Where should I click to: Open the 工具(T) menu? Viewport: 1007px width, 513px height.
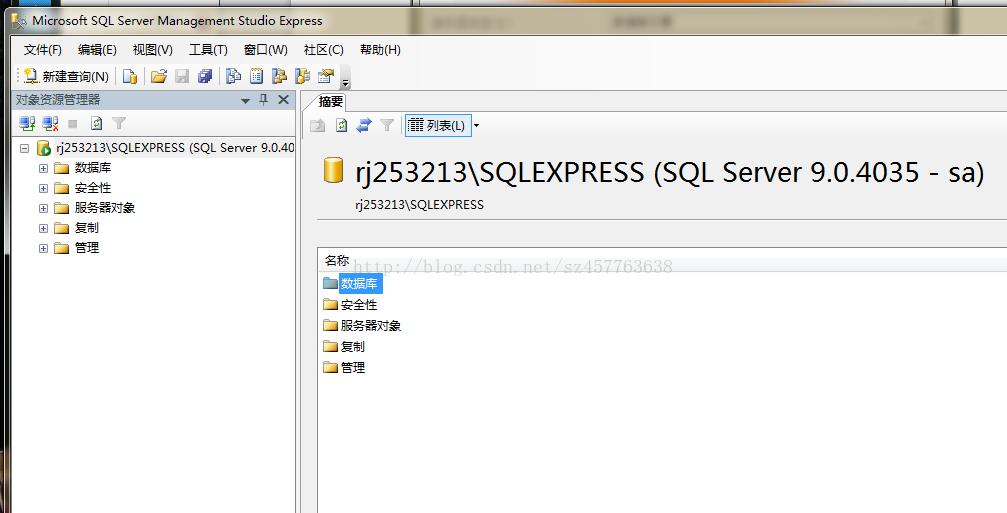tap(208, 50)
